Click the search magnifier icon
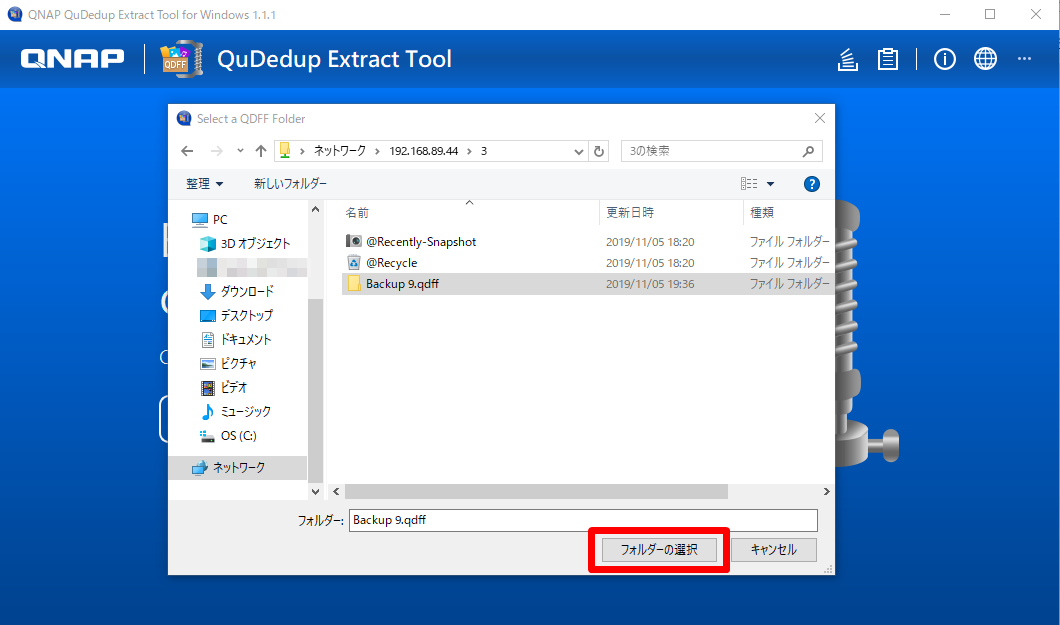This screenshot has height=625, width=1060. click(x=808, y=151)
